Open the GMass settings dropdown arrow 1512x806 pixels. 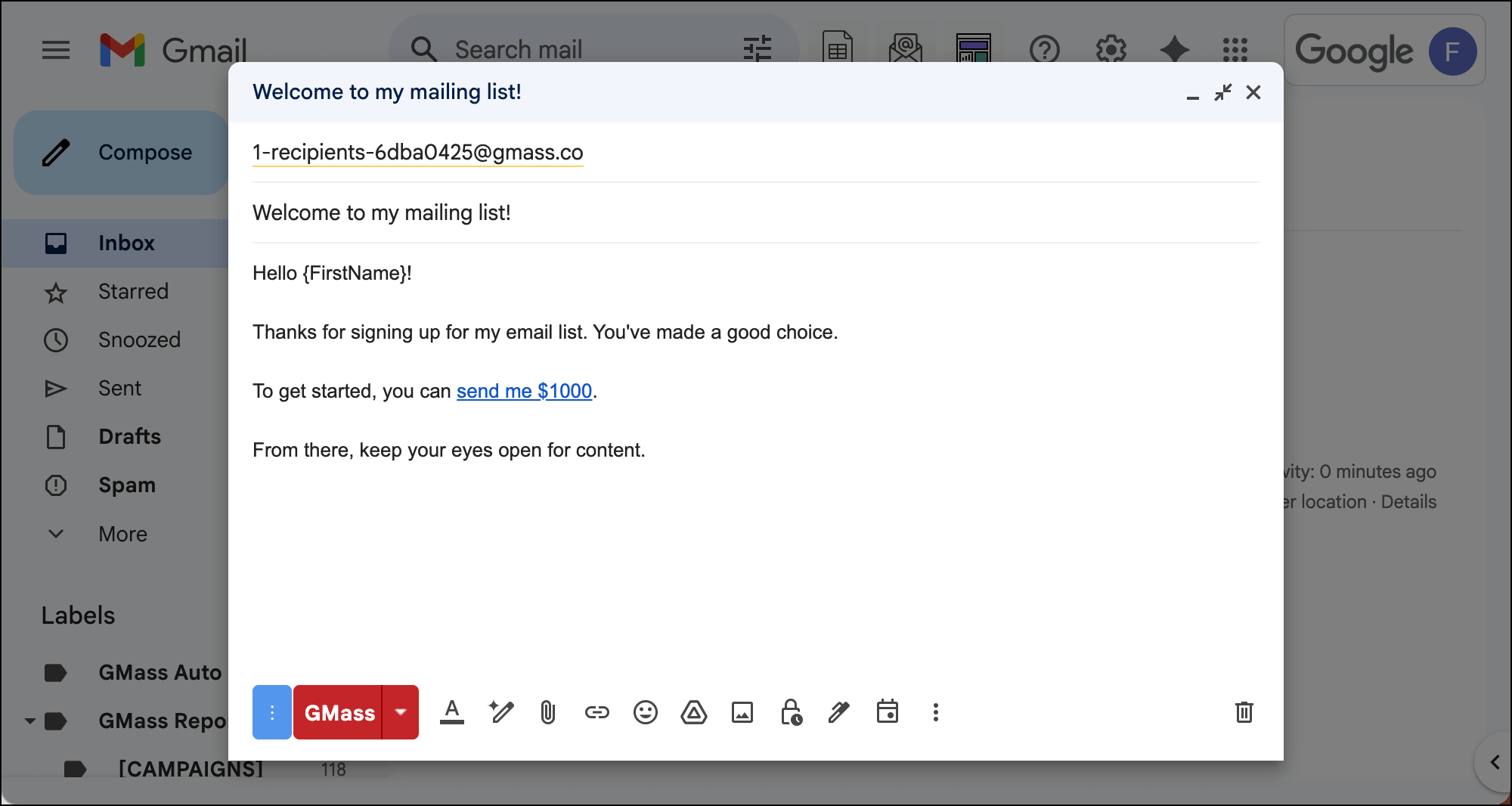pos(401,712)
